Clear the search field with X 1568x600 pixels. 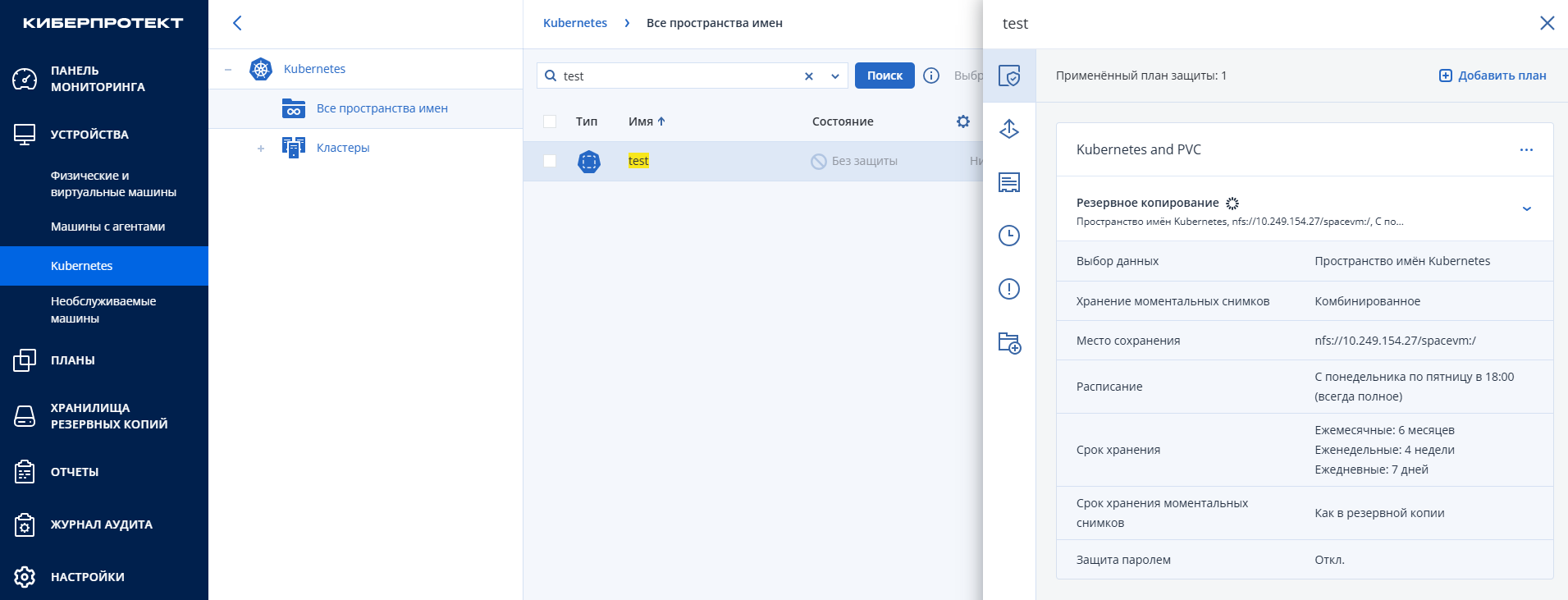809,76
